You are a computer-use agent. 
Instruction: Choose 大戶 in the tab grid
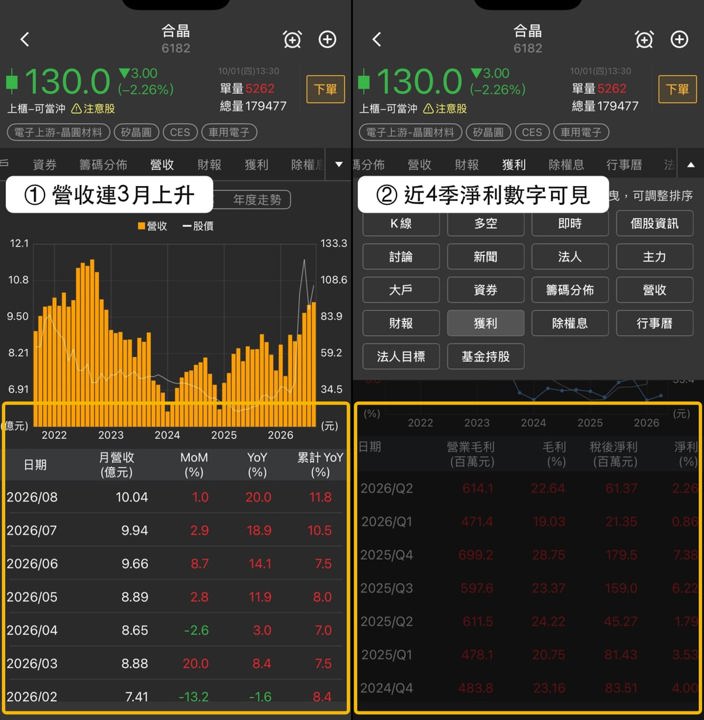[401, 290]
